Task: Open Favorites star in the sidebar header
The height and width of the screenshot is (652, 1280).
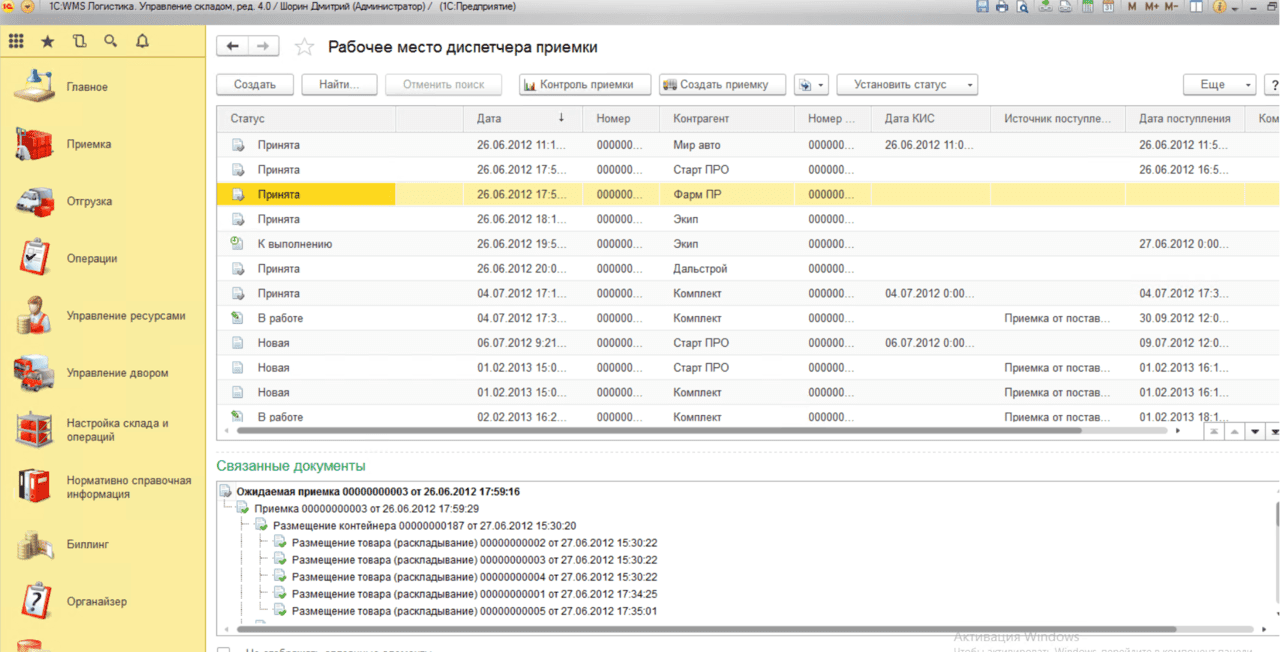Action: pos(48,41)
